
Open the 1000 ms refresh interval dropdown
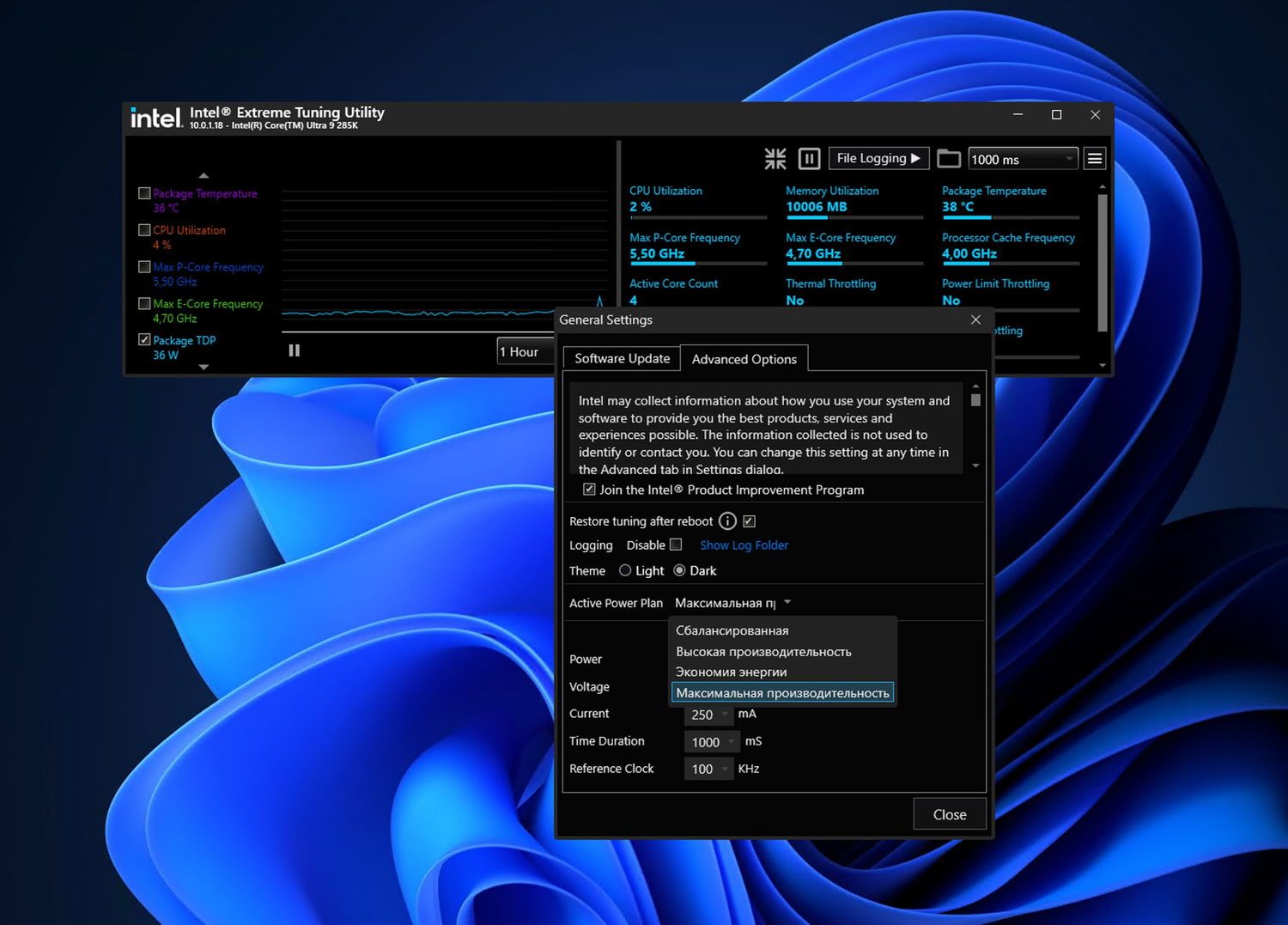pos(1023,159)
